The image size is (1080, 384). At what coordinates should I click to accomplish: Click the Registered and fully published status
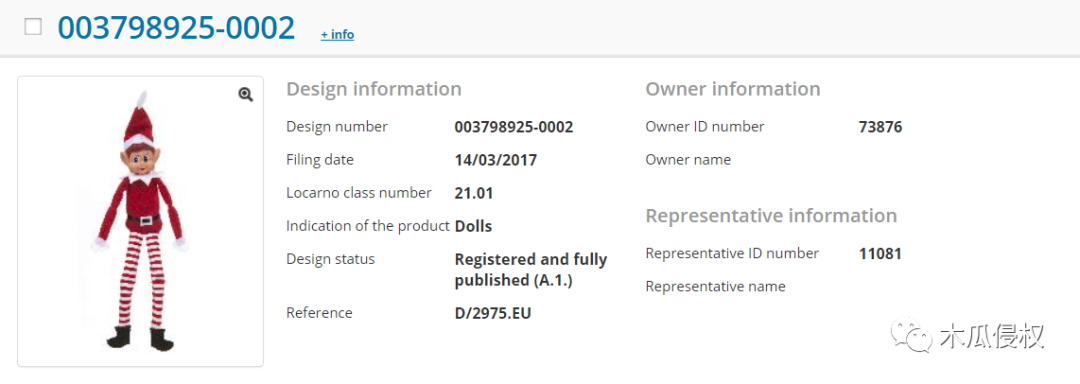(531, 270)
